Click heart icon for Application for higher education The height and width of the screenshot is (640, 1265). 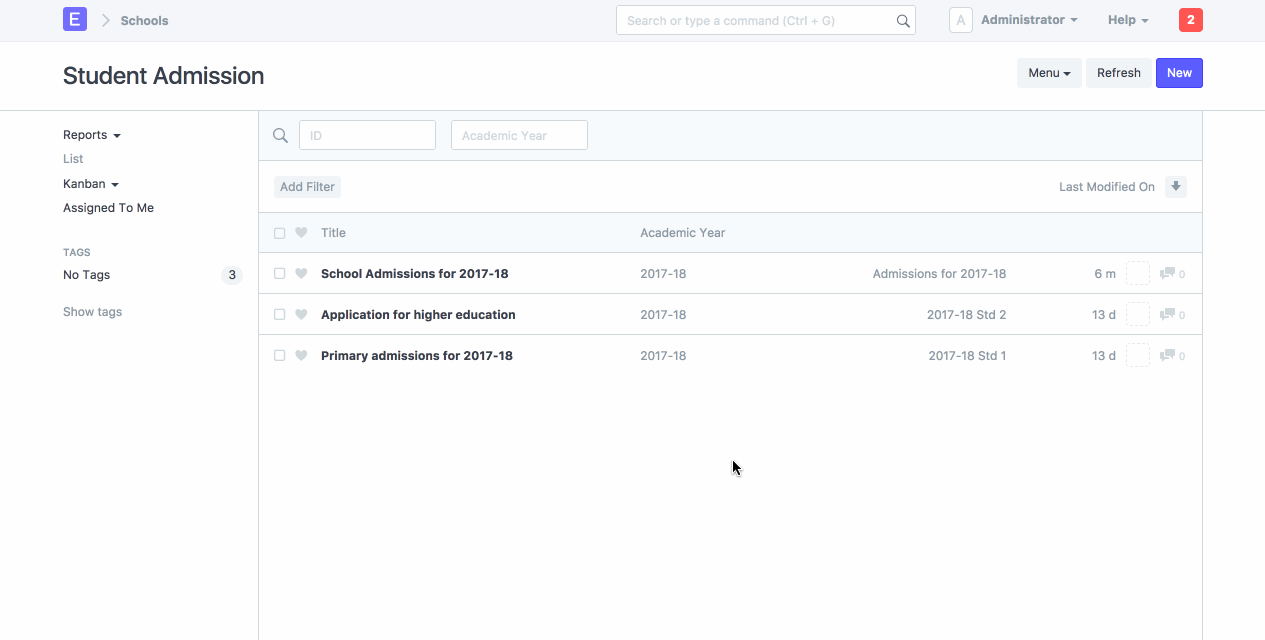pyautogui.click(x=301, y=315)
